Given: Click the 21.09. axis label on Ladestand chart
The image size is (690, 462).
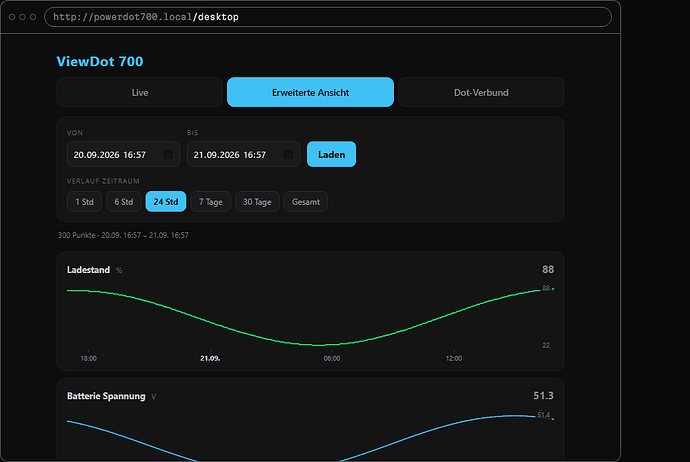Looking at the screenshot, I should coord(210,358).
